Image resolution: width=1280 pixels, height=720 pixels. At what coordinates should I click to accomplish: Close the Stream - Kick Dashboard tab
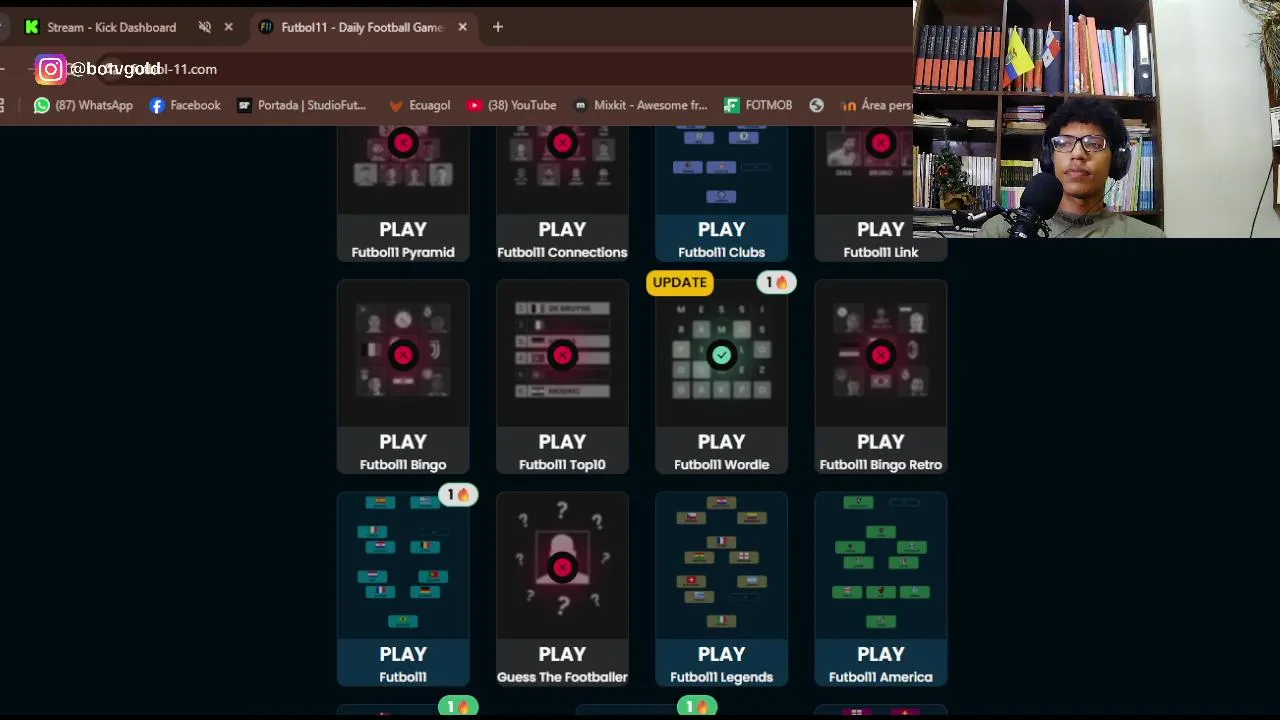click(x=228, y=27)
